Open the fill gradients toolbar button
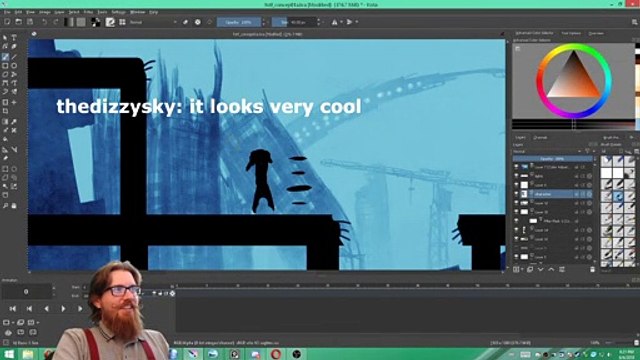Viewport: 640px width, 360px height. coord(69,22)
